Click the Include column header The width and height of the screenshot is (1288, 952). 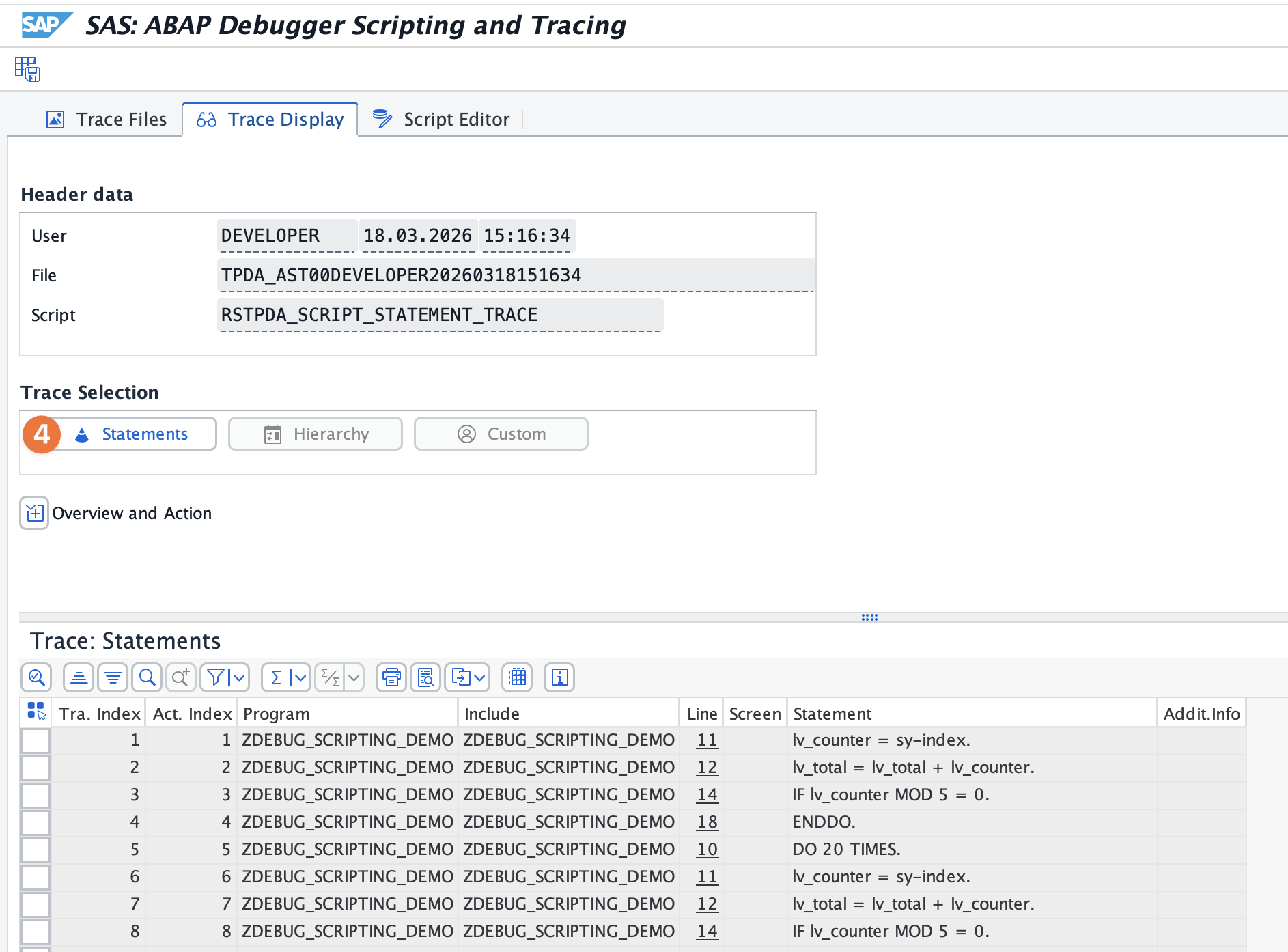pyautogui.click(x=569, y=714)
